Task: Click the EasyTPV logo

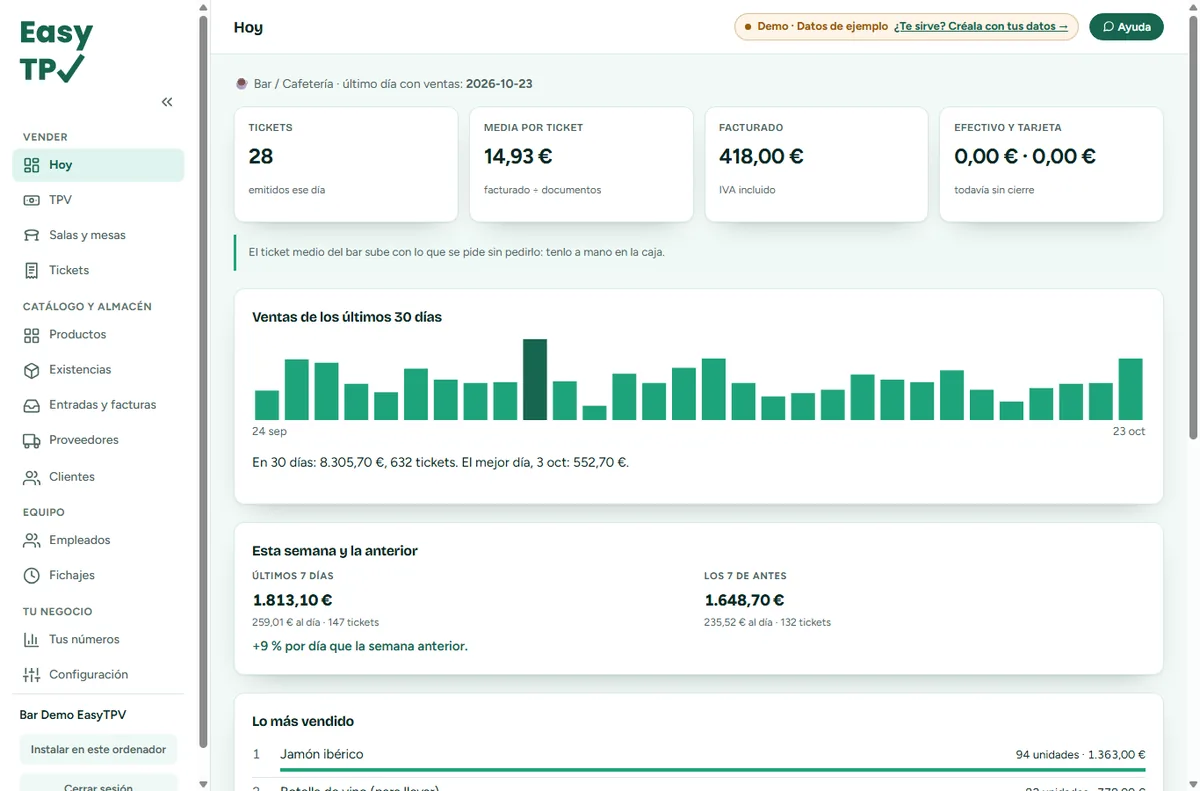Action: coord(56,51)
